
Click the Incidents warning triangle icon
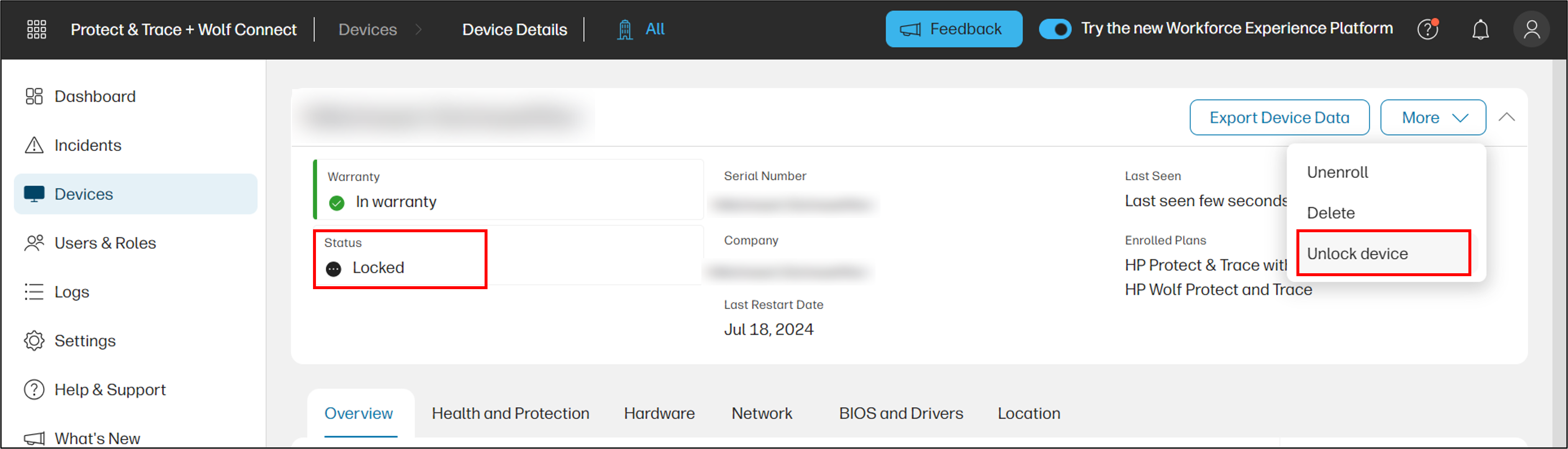tap(34, 145)
